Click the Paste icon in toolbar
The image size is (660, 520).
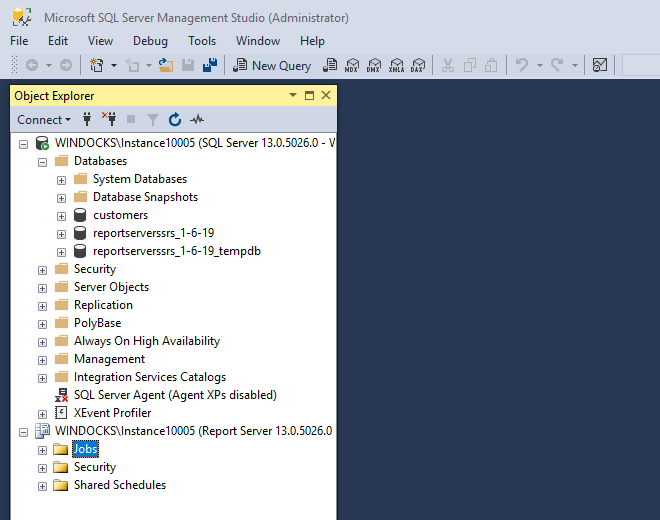[x=491, y=65]
